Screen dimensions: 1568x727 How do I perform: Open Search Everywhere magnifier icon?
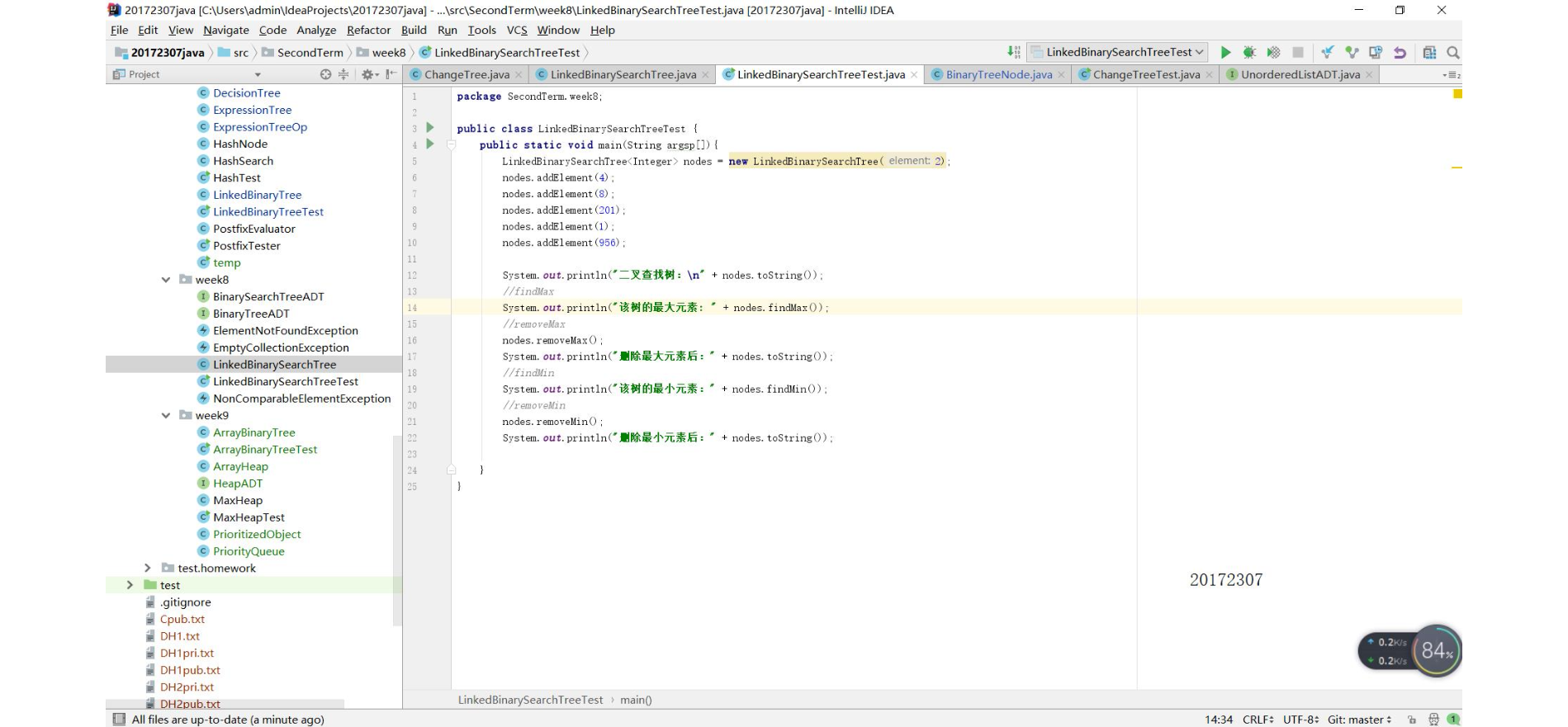[1453, 52]
